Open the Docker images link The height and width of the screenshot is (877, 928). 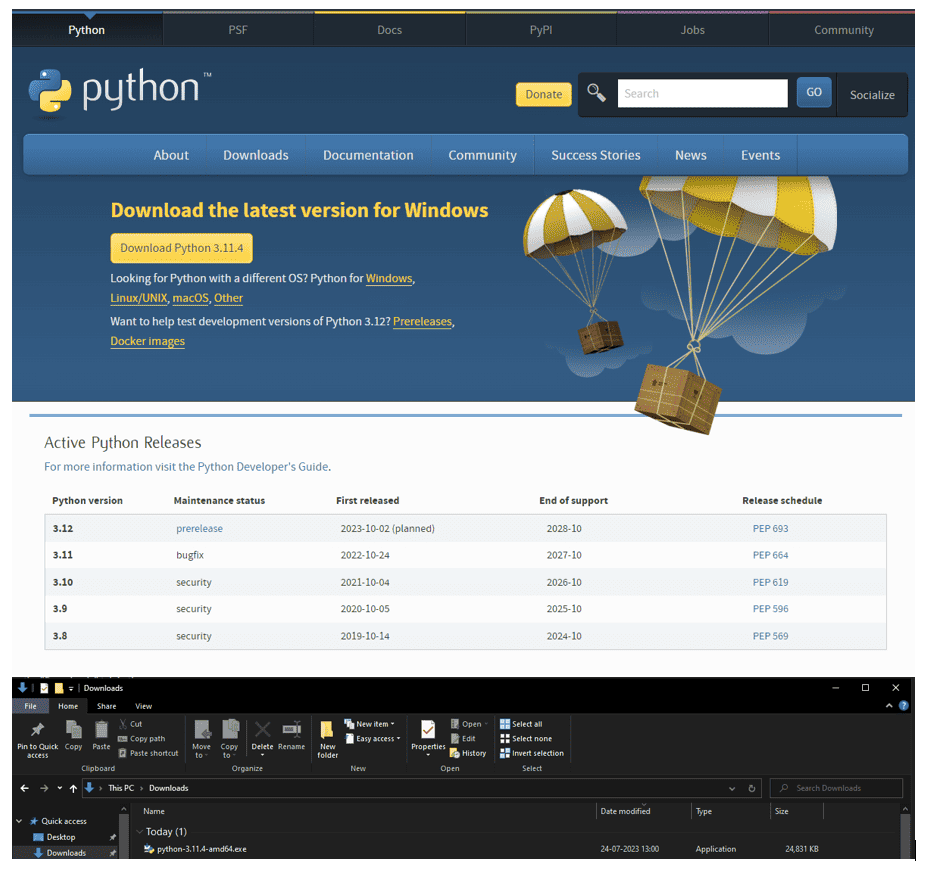tap(147, 341)
